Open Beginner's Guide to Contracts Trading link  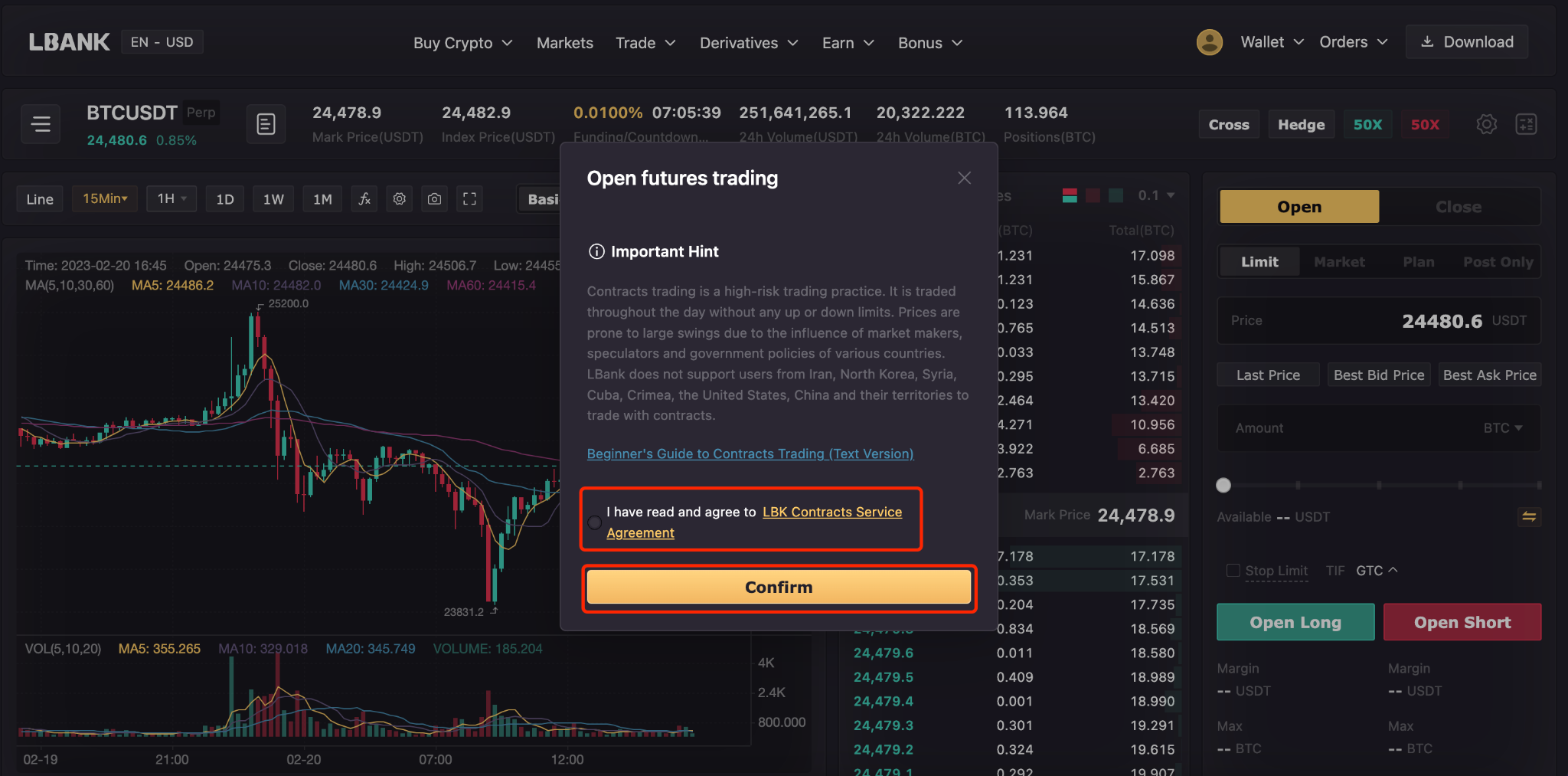tap(750, 453)
